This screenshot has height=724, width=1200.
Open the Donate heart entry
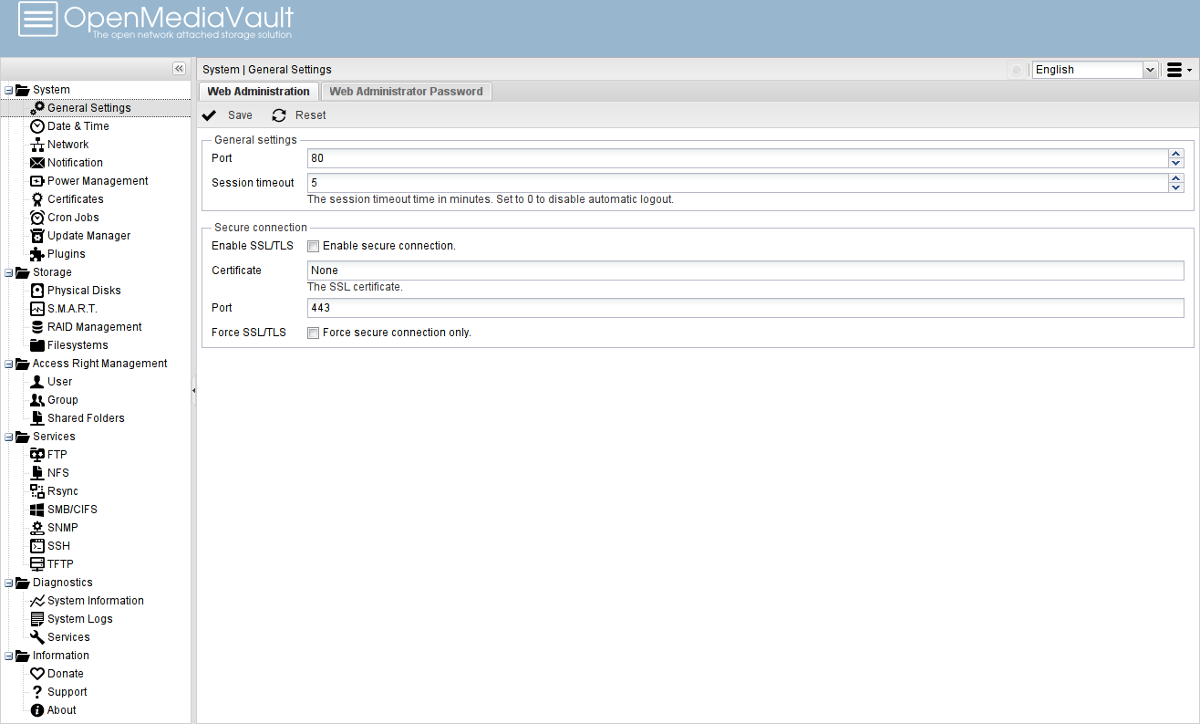(x=57, y=673)
